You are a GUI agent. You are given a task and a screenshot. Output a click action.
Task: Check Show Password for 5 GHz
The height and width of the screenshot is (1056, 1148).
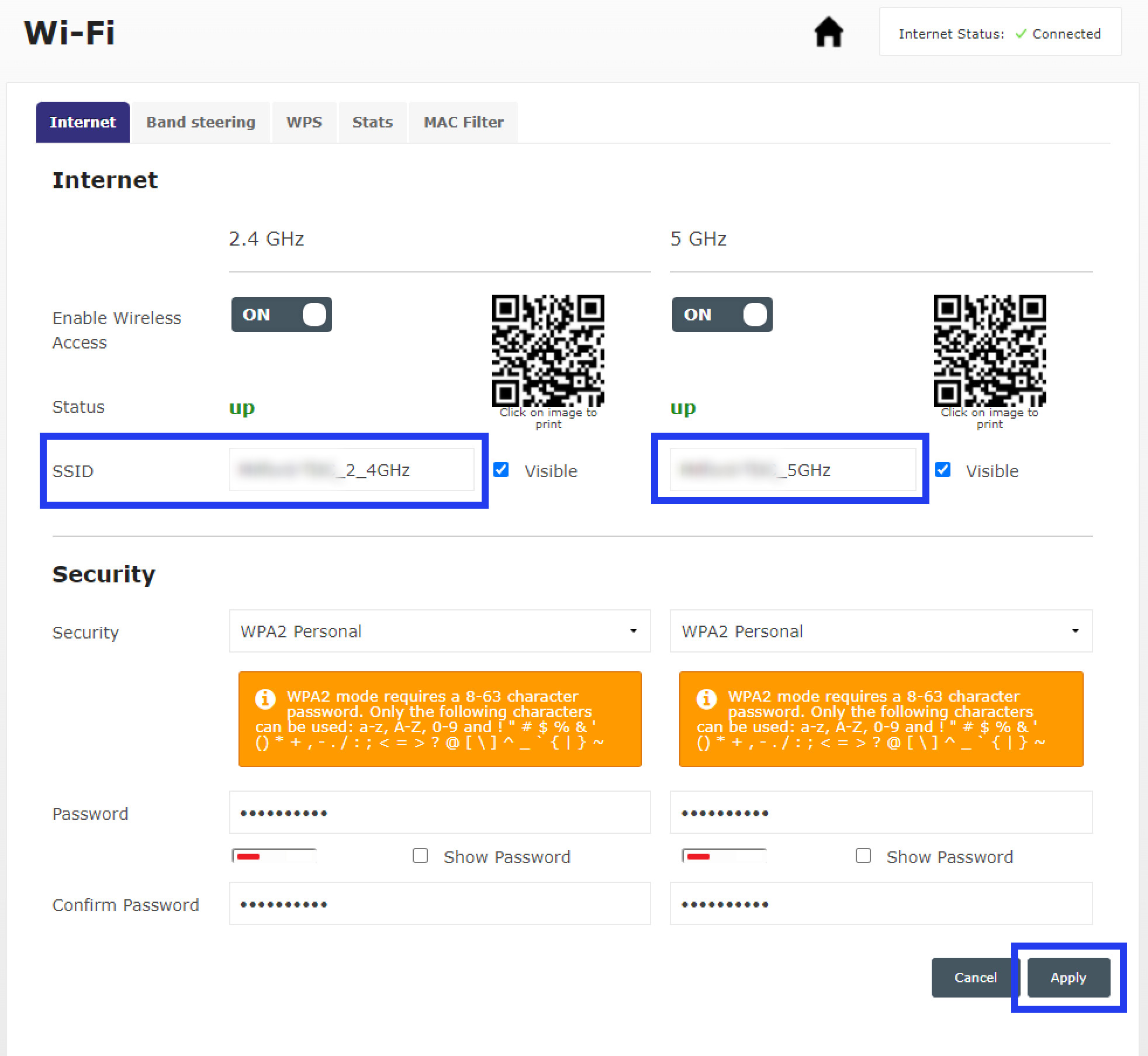tap(863, 856)
